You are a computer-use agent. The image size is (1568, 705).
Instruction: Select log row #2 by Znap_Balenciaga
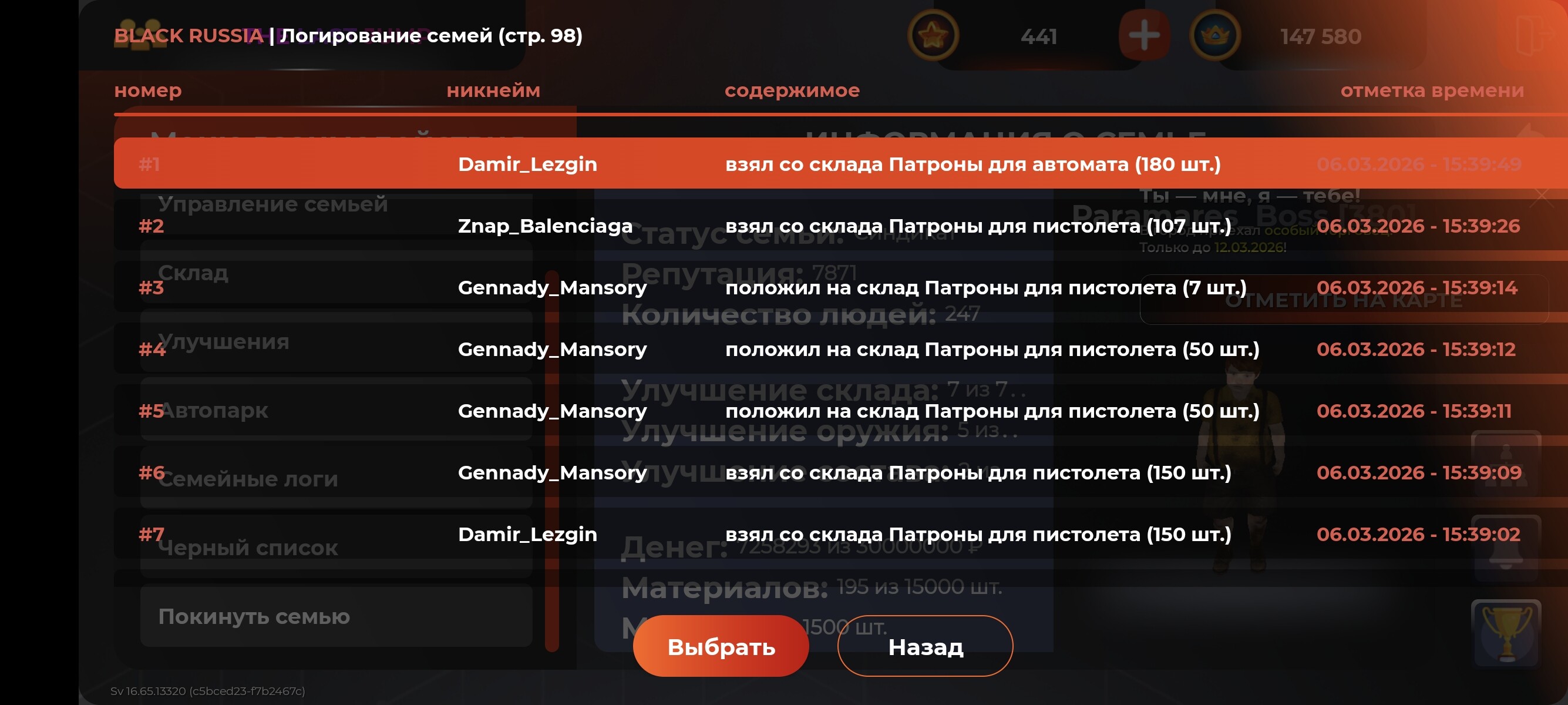(840, 225)
